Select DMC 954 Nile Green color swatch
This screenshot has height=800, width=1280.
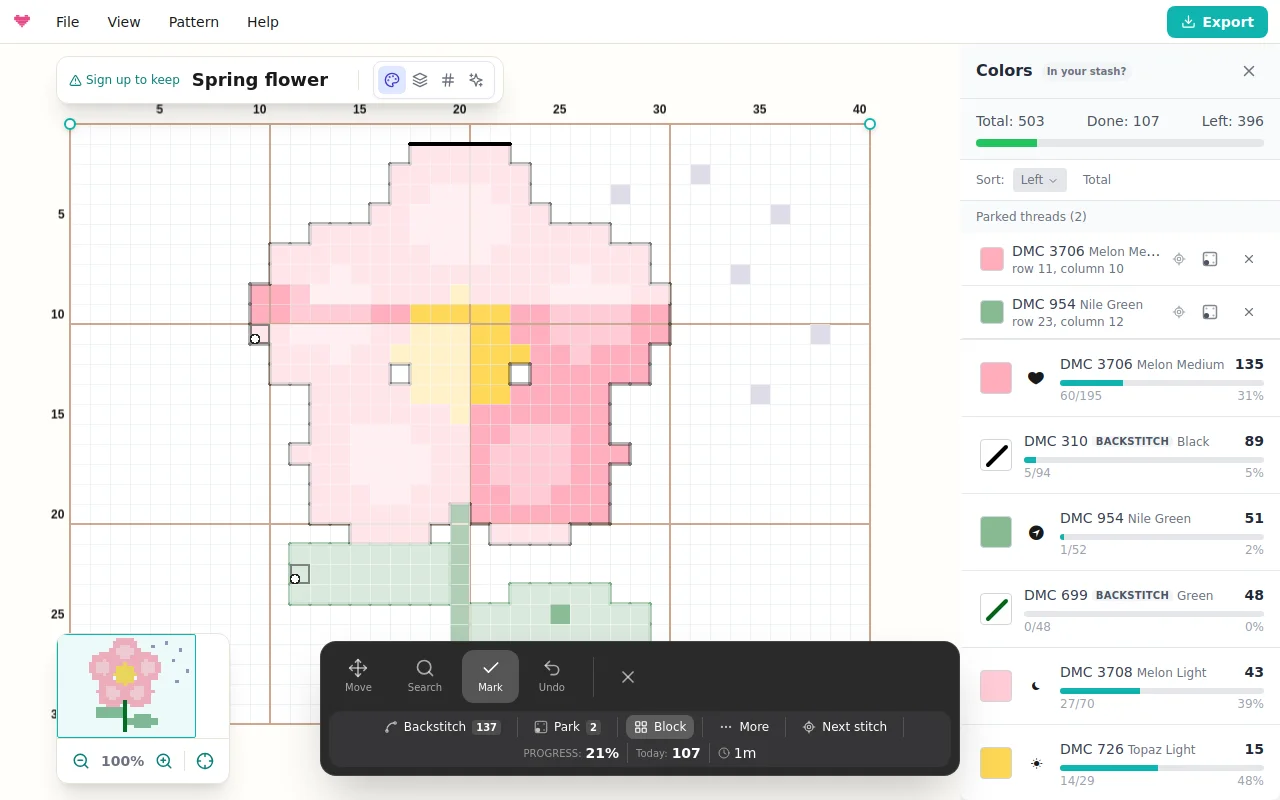tap(996, 532)
